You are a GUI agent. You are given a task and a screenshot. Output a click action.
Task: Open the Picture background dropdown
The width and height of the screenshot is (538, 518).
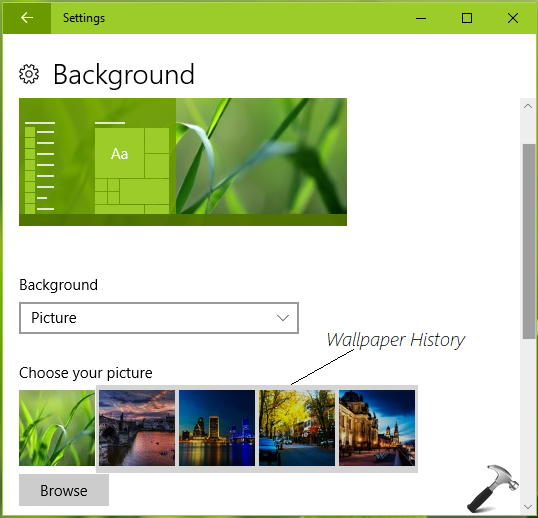tap(159, 318)
